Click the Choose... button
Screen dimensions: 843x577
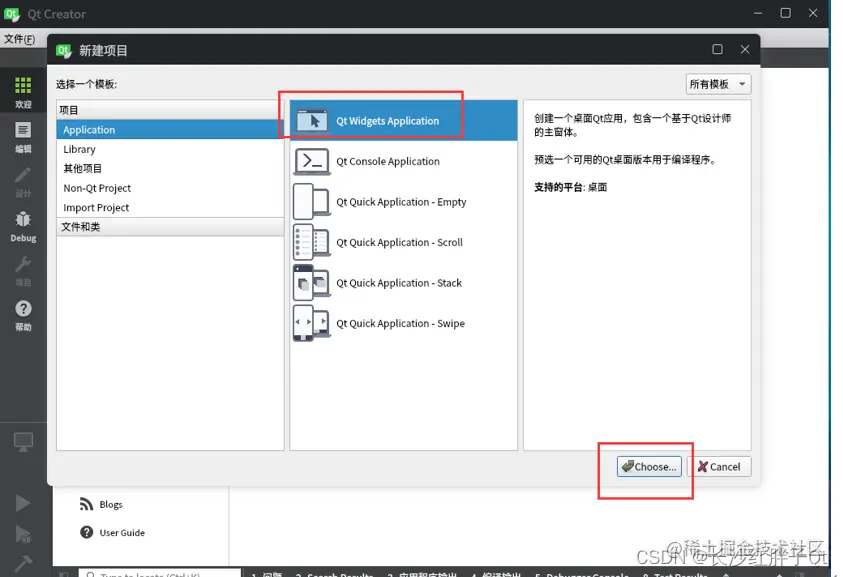tap(649, 466)
